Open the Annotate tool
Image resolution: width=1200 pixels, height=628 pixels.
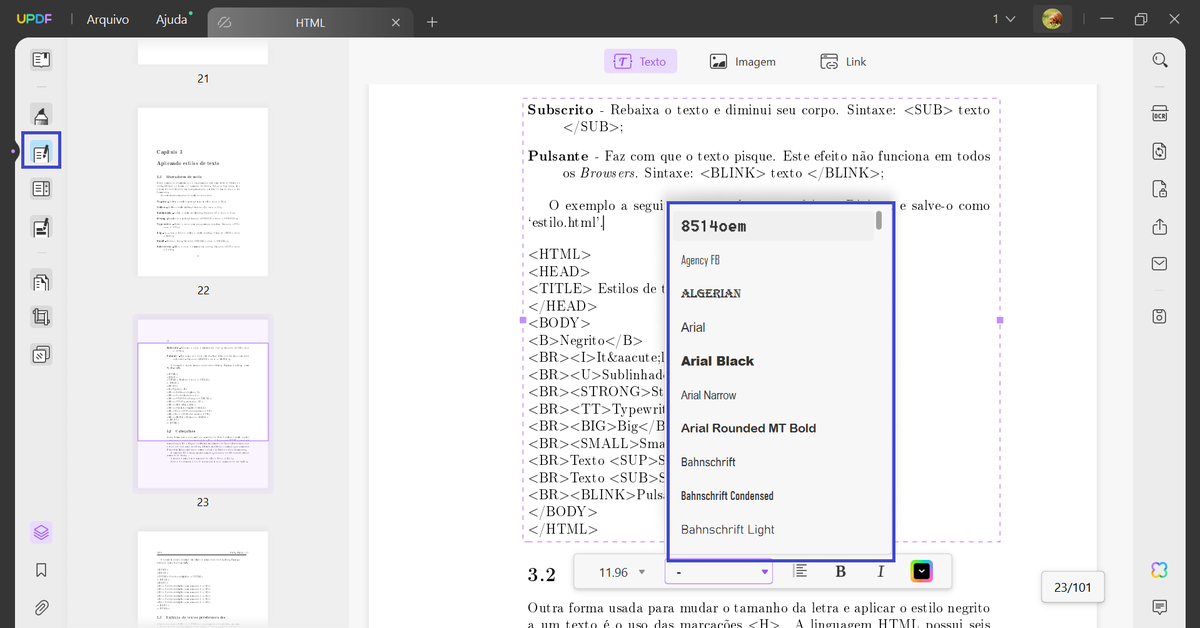point(41,114)
